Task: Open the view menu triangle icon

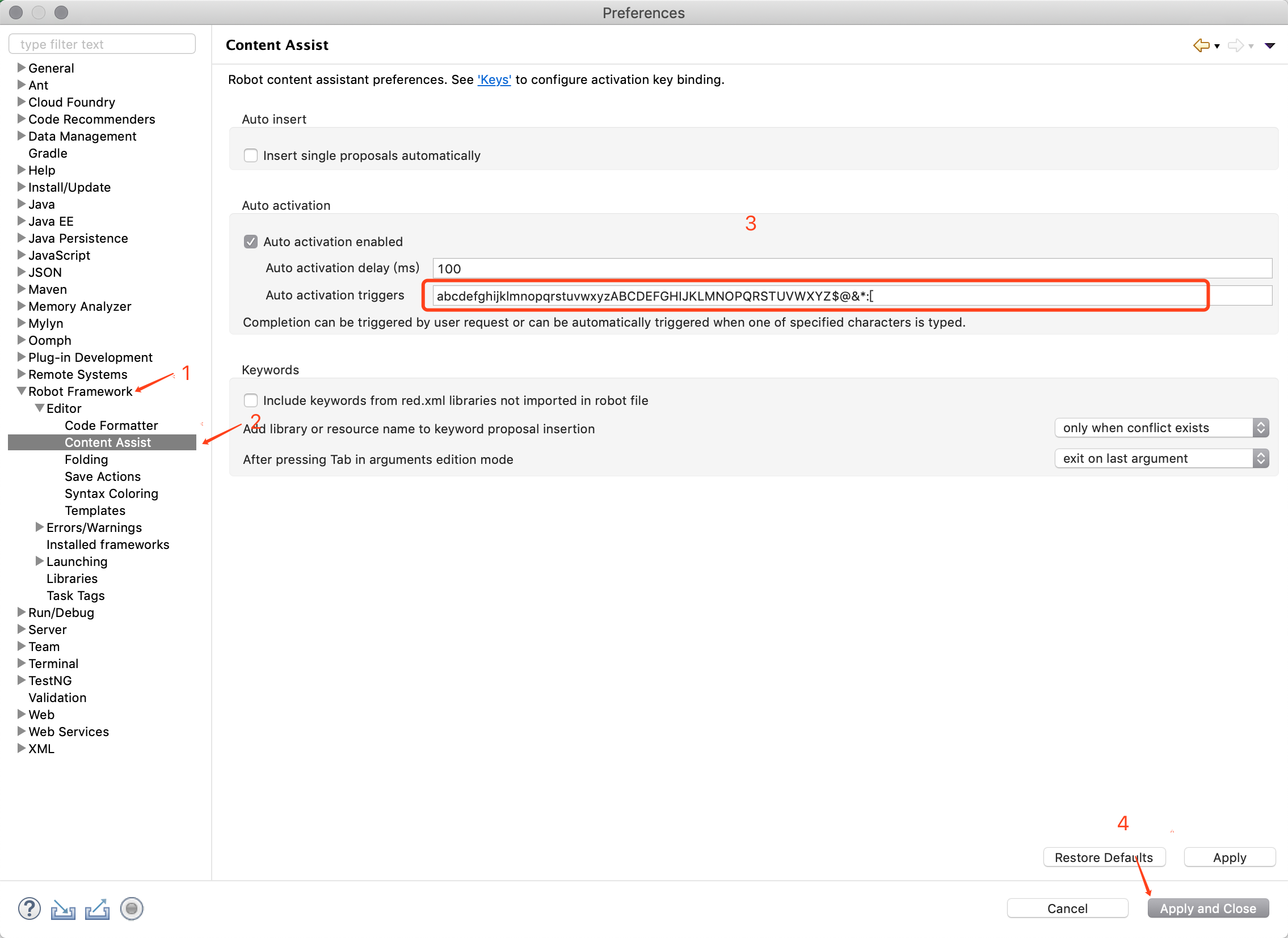Action: click(x=1269, y=45)
